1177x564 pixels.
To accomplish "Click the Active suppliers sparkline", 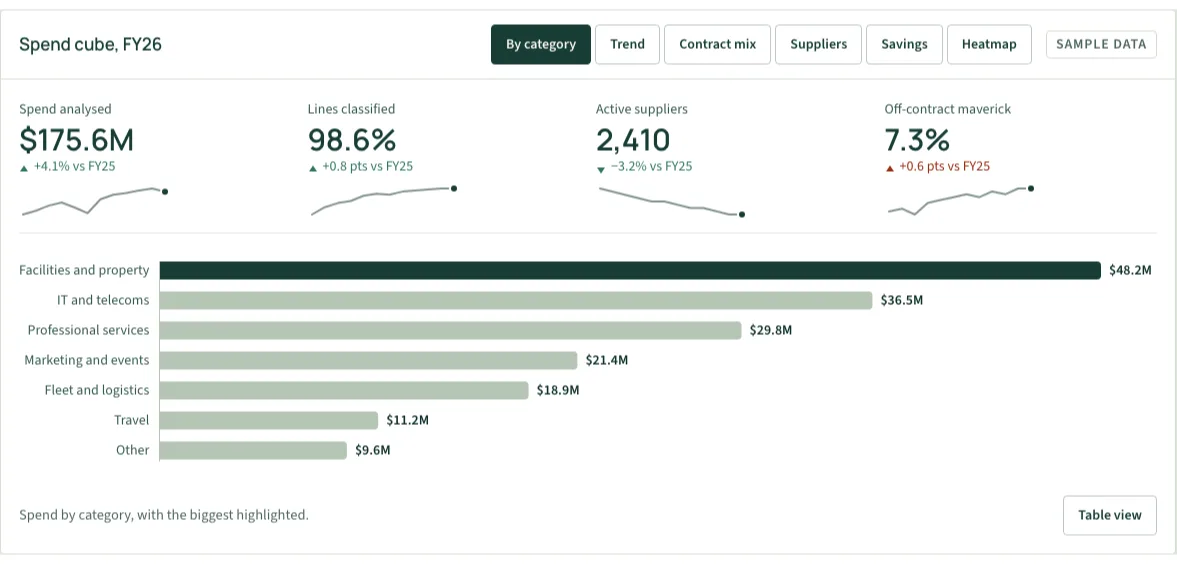I will (x=671, y=201).
